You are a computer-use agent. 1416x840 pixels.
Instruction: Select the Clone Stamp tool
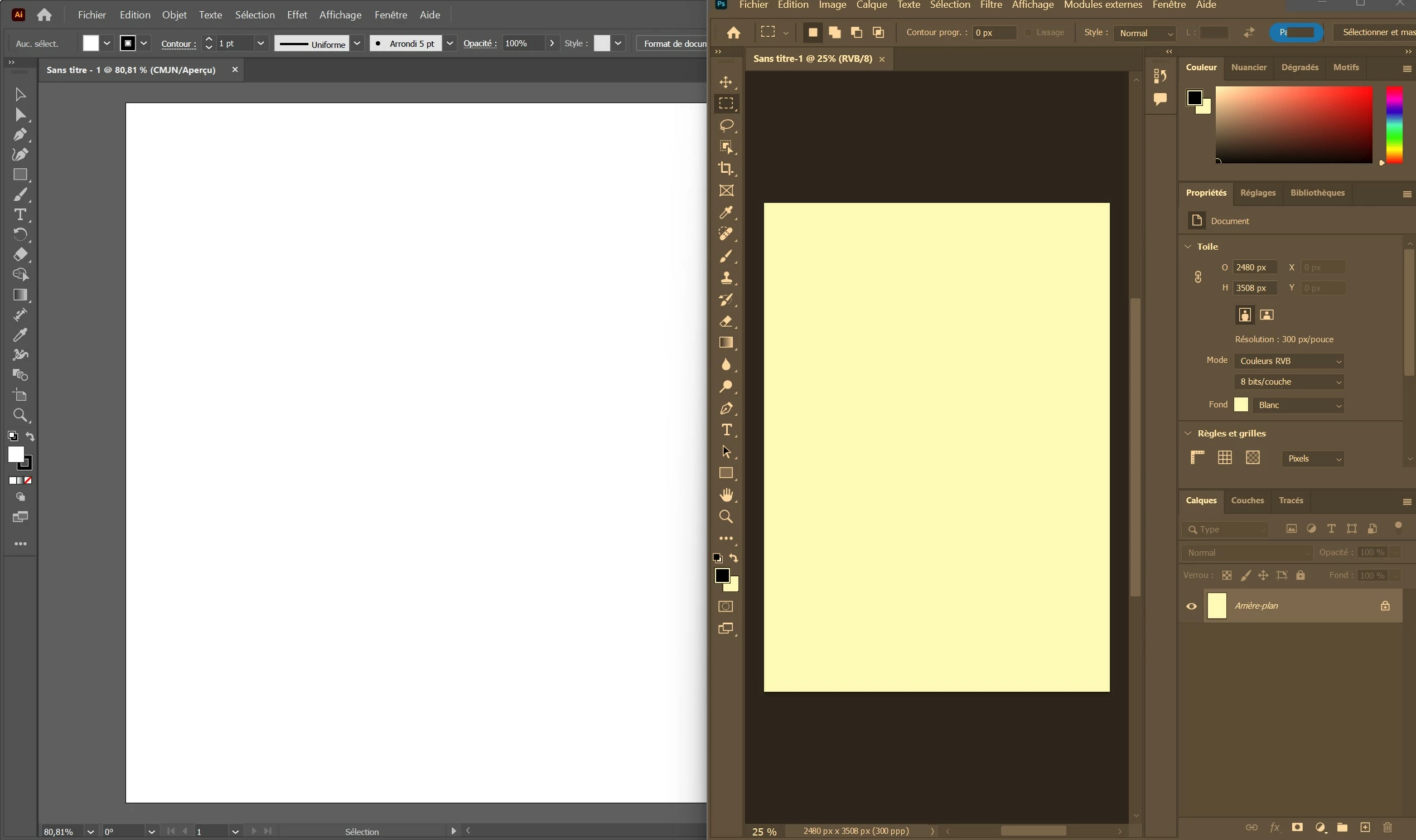tap(726, 278)
